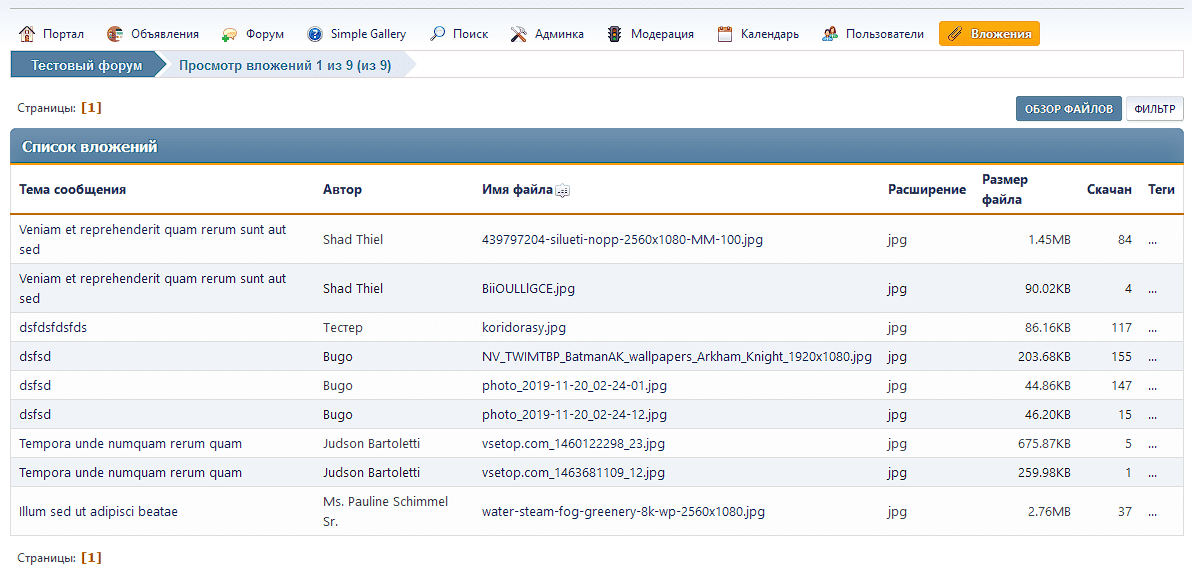
Task: Click the sort icon beside Имя файла
Action: 562,190
